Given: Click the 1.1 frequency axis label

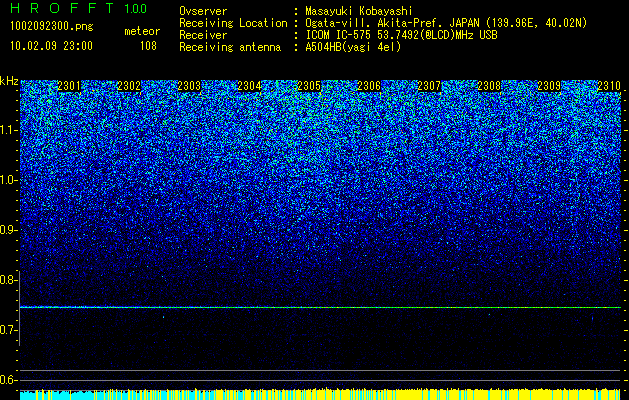Looking at the screenshot, I should 7,130.
